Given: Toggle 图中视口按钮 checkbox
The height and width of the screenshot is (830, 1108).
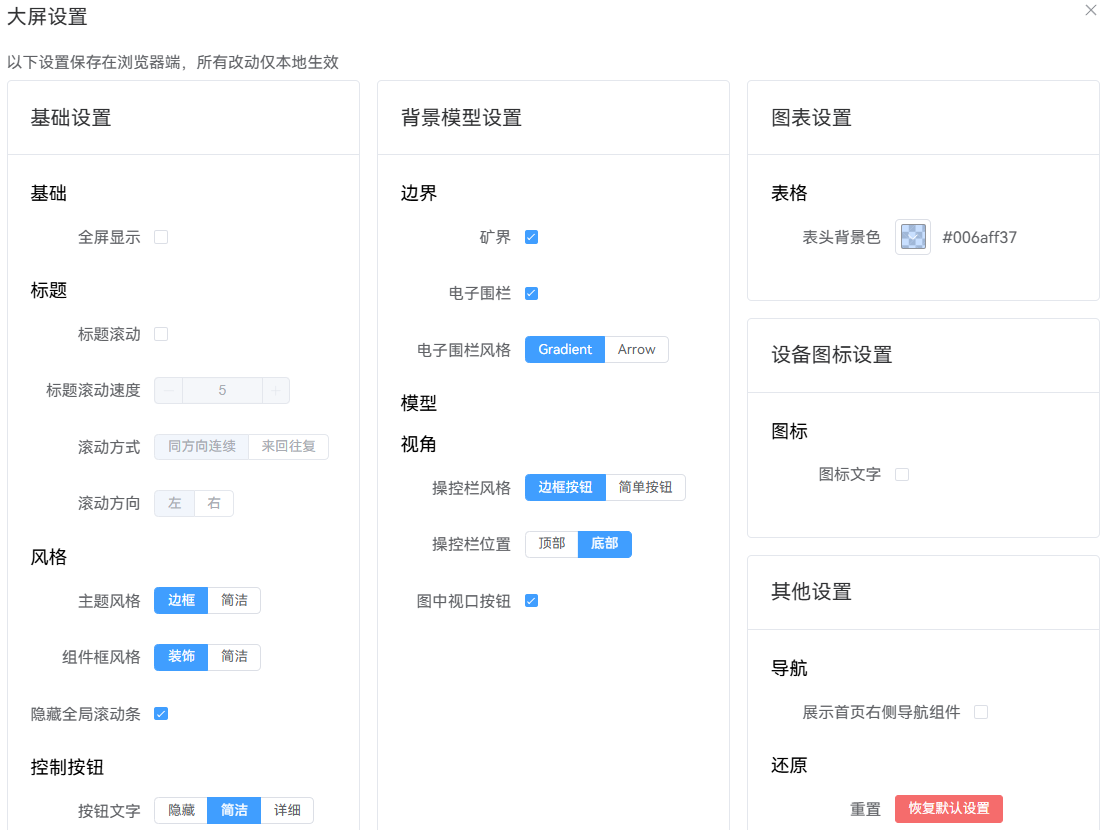Looking at the screenshot, I should [x=532, y=601].
